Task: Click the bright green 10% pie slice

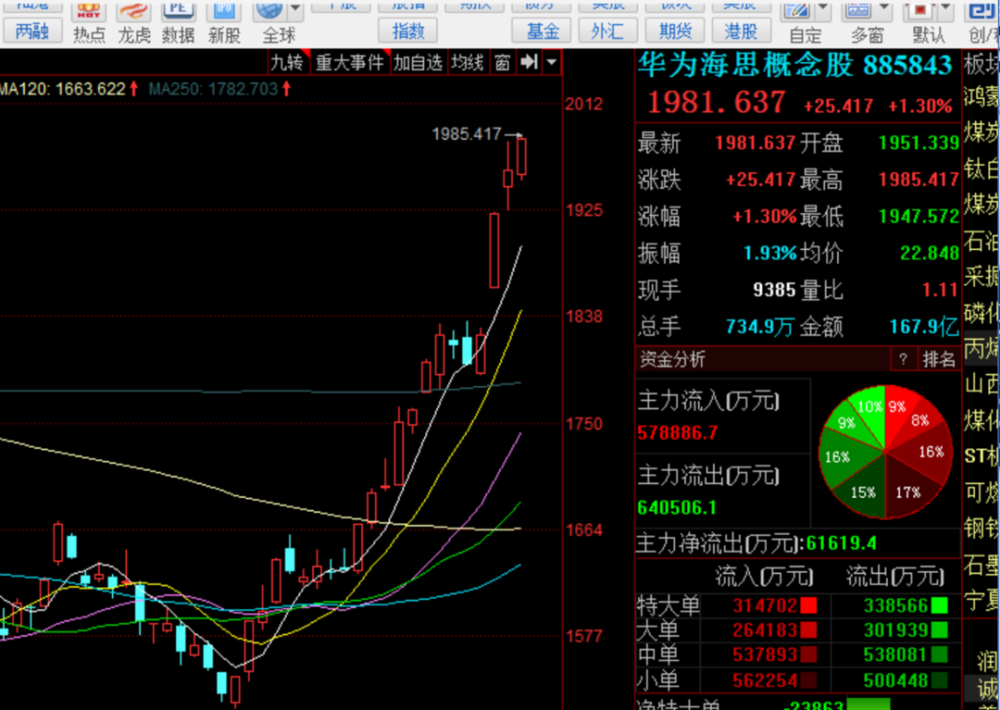Action: point(869,408)
